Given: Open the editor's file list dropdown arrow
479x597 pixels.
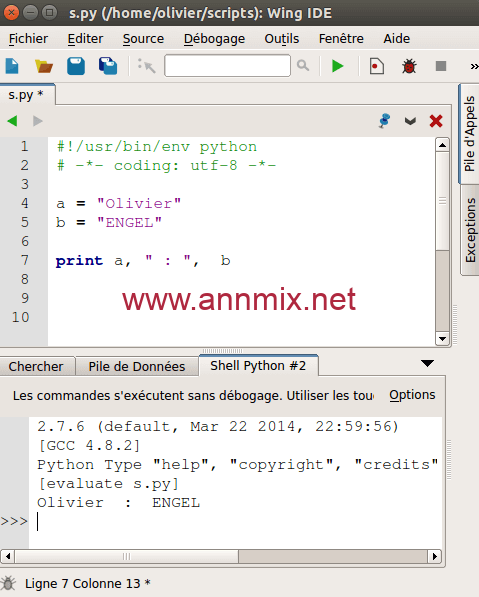Looking at the screenshot, I should 410,121.
